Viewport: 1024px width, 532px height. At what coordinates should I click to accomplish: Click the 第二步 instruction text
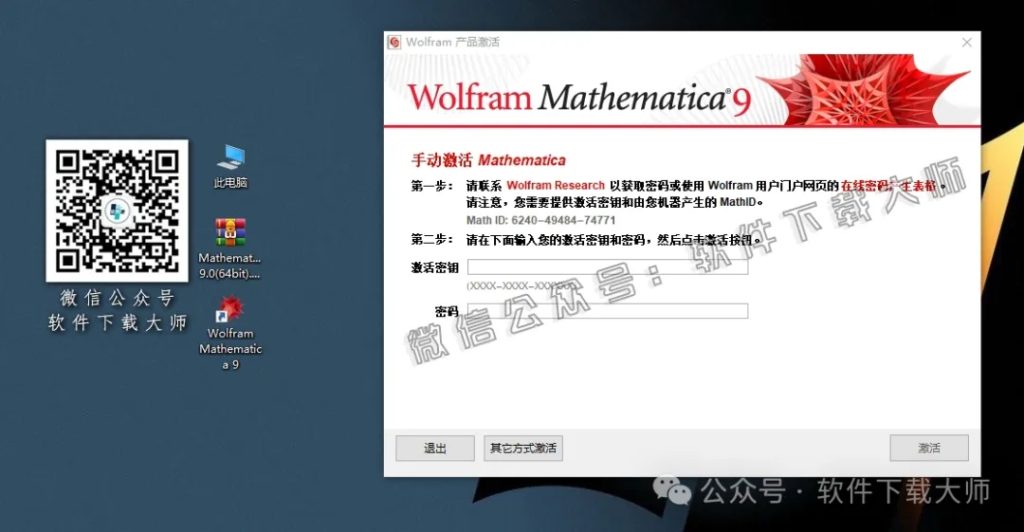coord(586,240)
